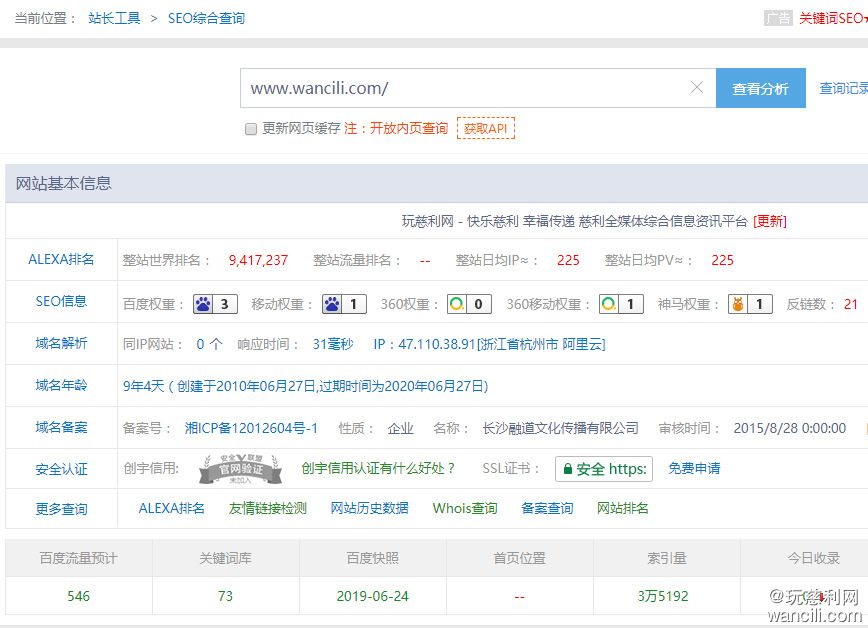Viewport: 868px width, 628px height.
Task: Click the red 关键词SEO ad link
Action: (833, 18)
